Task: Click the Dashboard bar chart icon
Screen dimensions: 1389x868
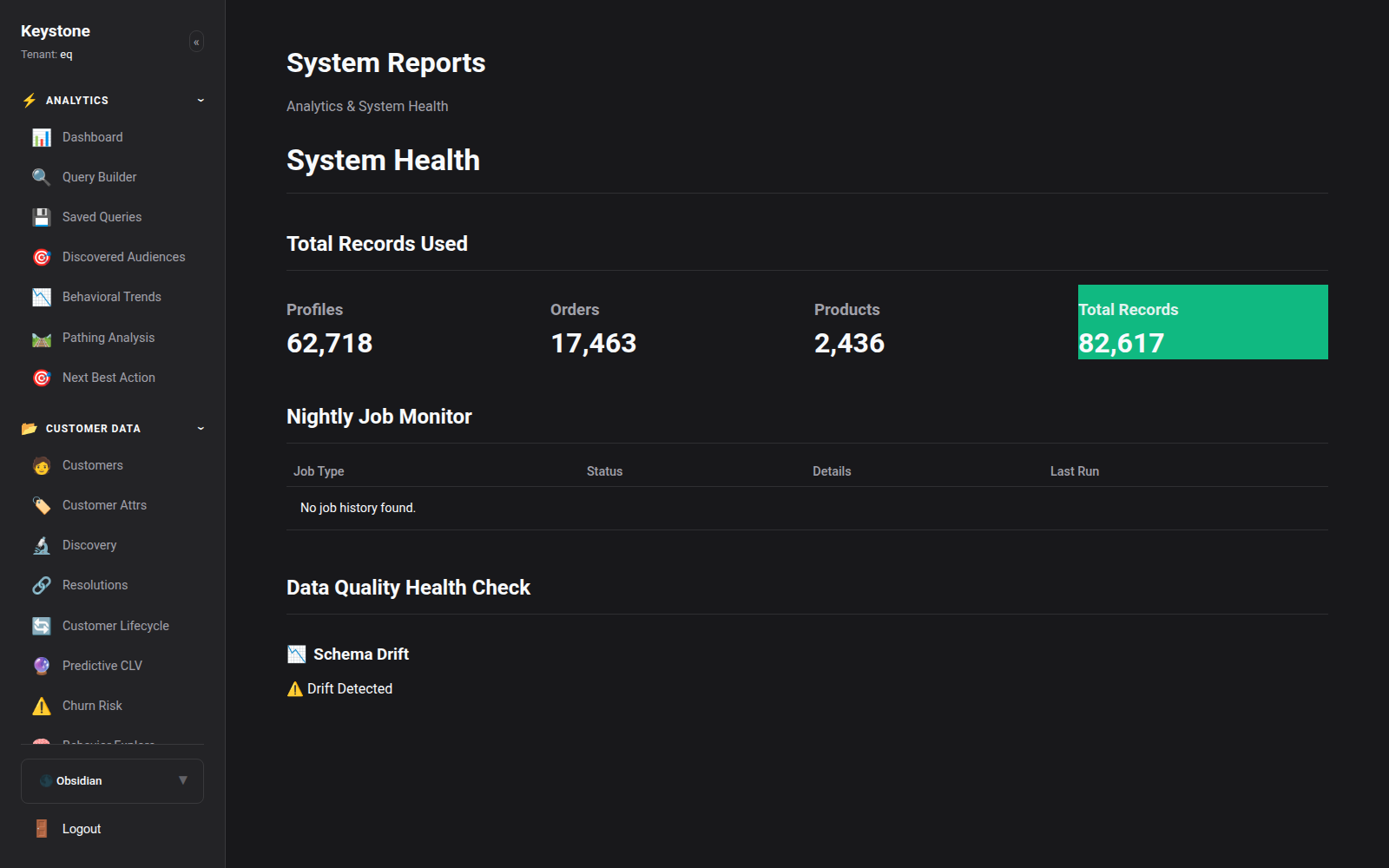Action: pos(42,137)
